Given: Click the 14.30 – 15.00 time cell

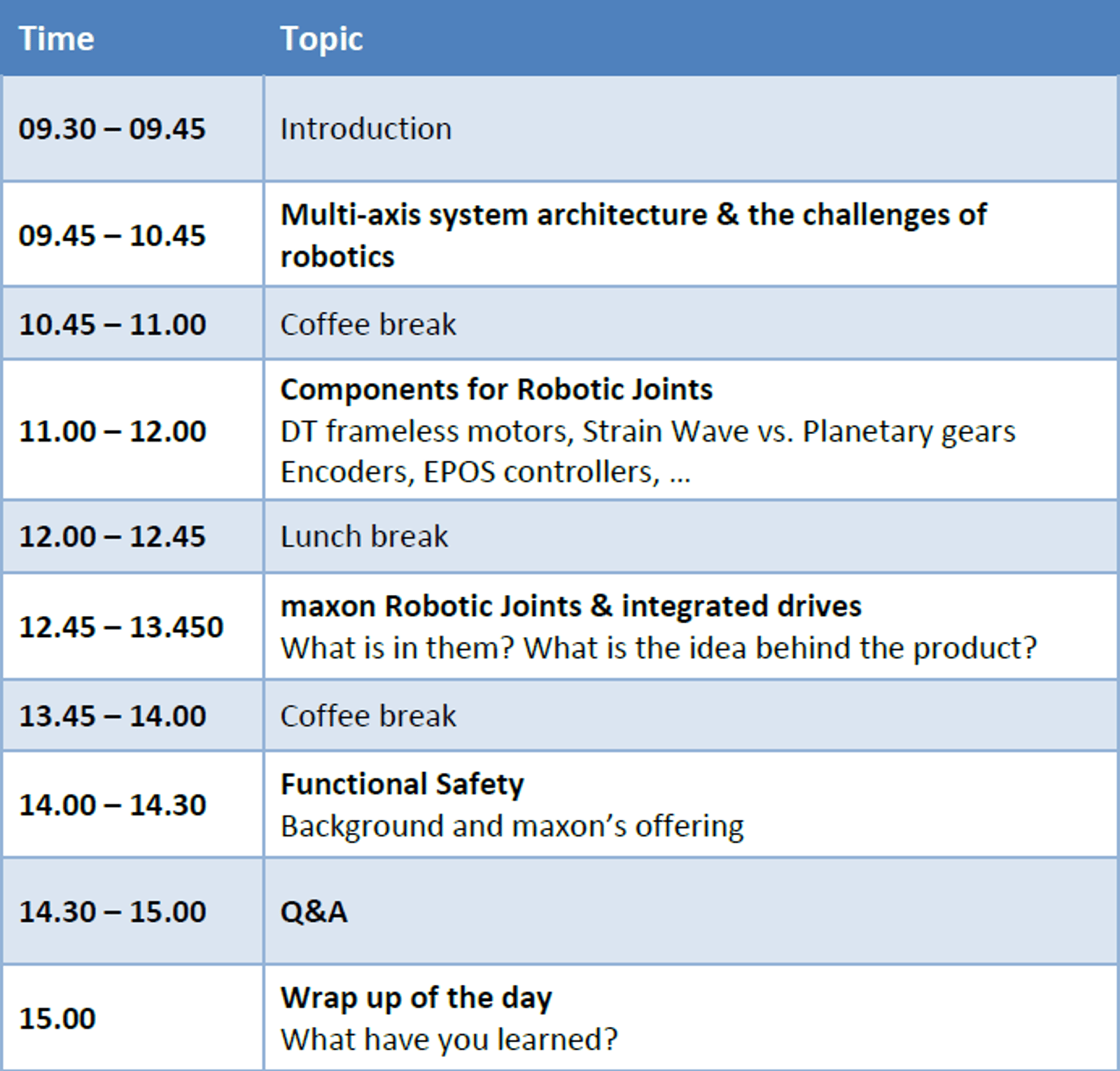Looking at the screenshot, I should (x=112, y=911).
